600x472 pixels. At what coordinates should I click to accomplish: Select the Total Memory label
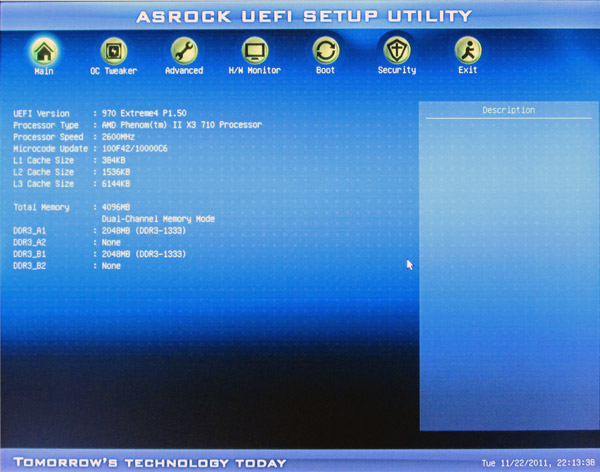coord(41,207)
